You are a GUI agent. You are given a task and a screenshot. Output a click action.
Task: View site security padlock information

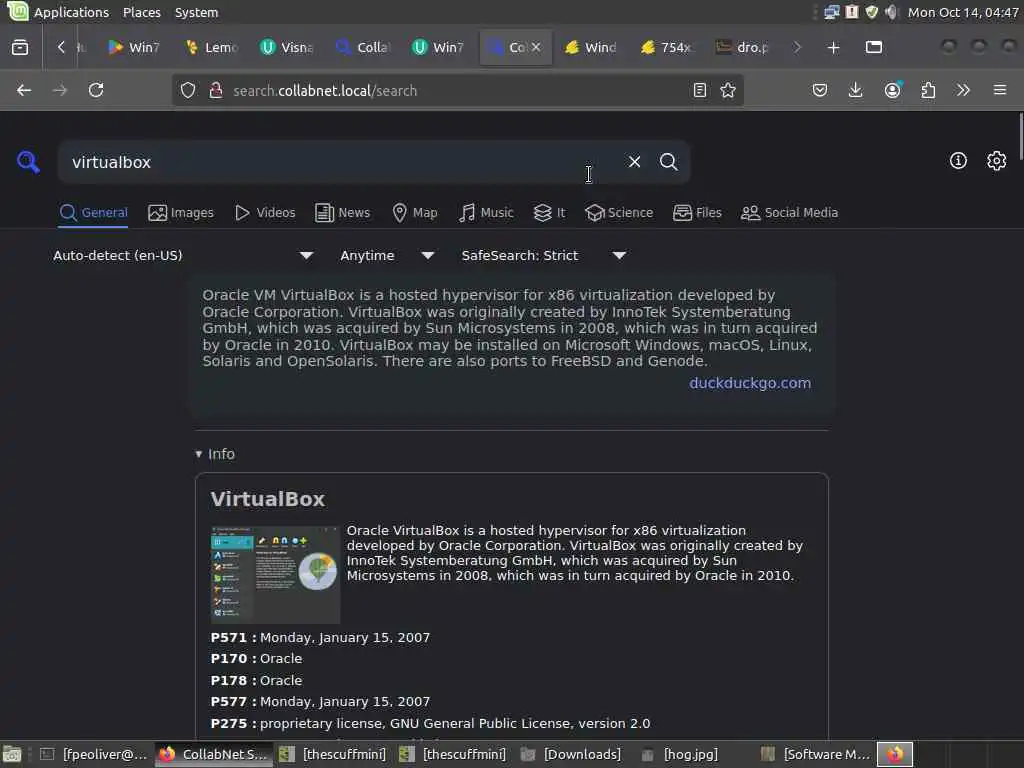point(216,90)
